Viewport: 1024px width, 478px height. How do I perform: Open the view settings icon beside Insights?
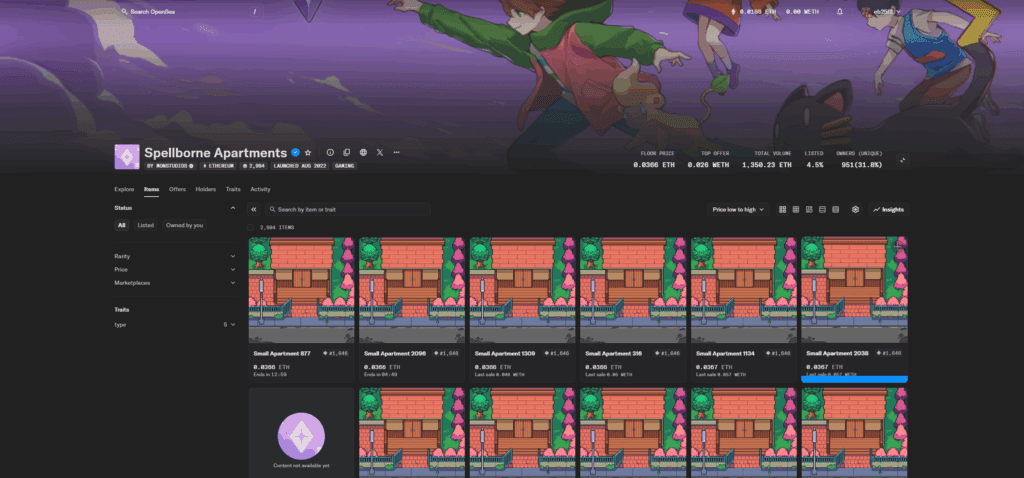pos(855,210)
